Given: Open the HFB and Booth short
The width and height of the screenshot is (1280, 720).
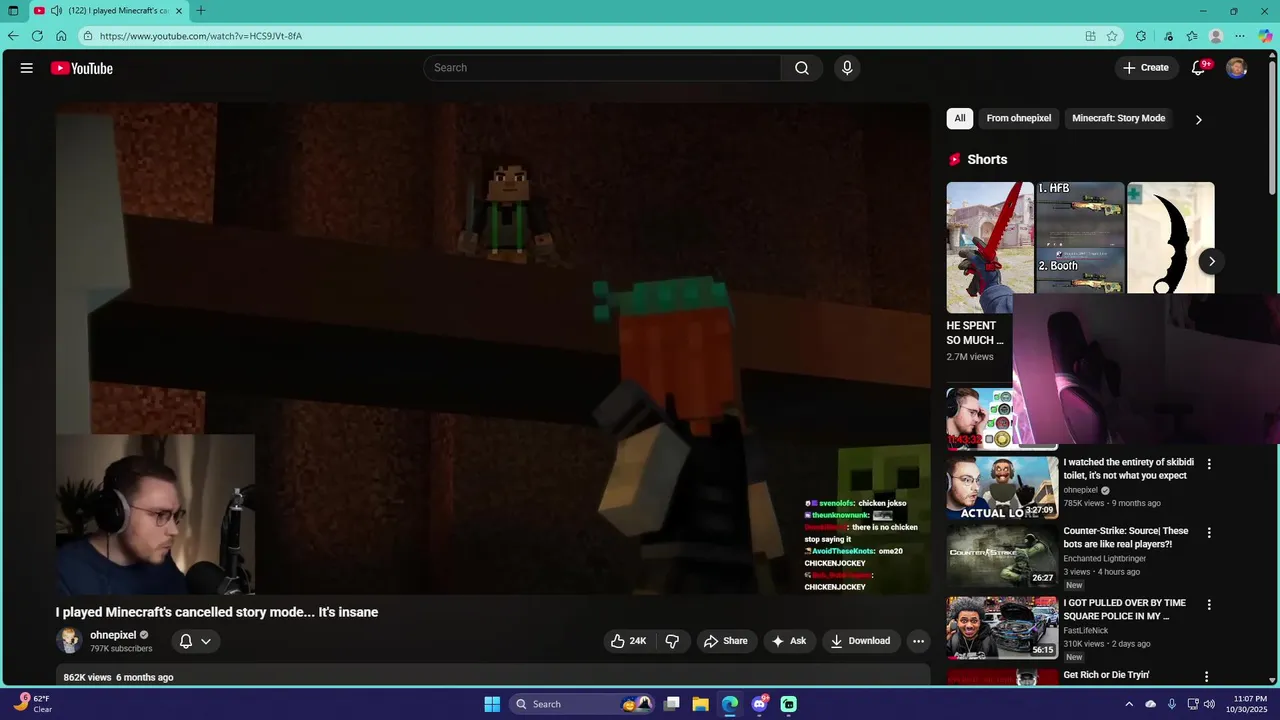Looking at the screenshot, I should point(1080,238).
